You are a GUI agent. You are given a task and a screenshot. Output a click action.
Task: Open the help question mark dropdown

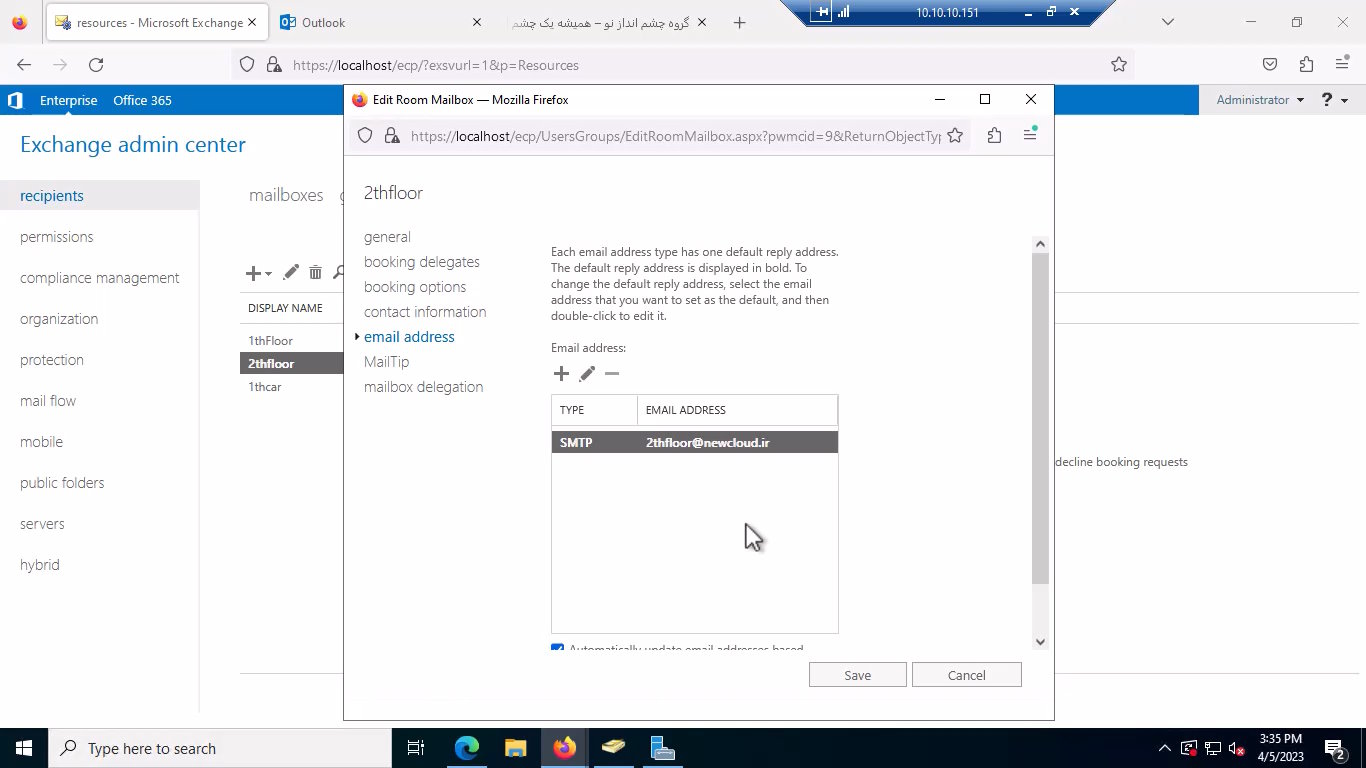pyautogui.click(x=1335, y=100)
